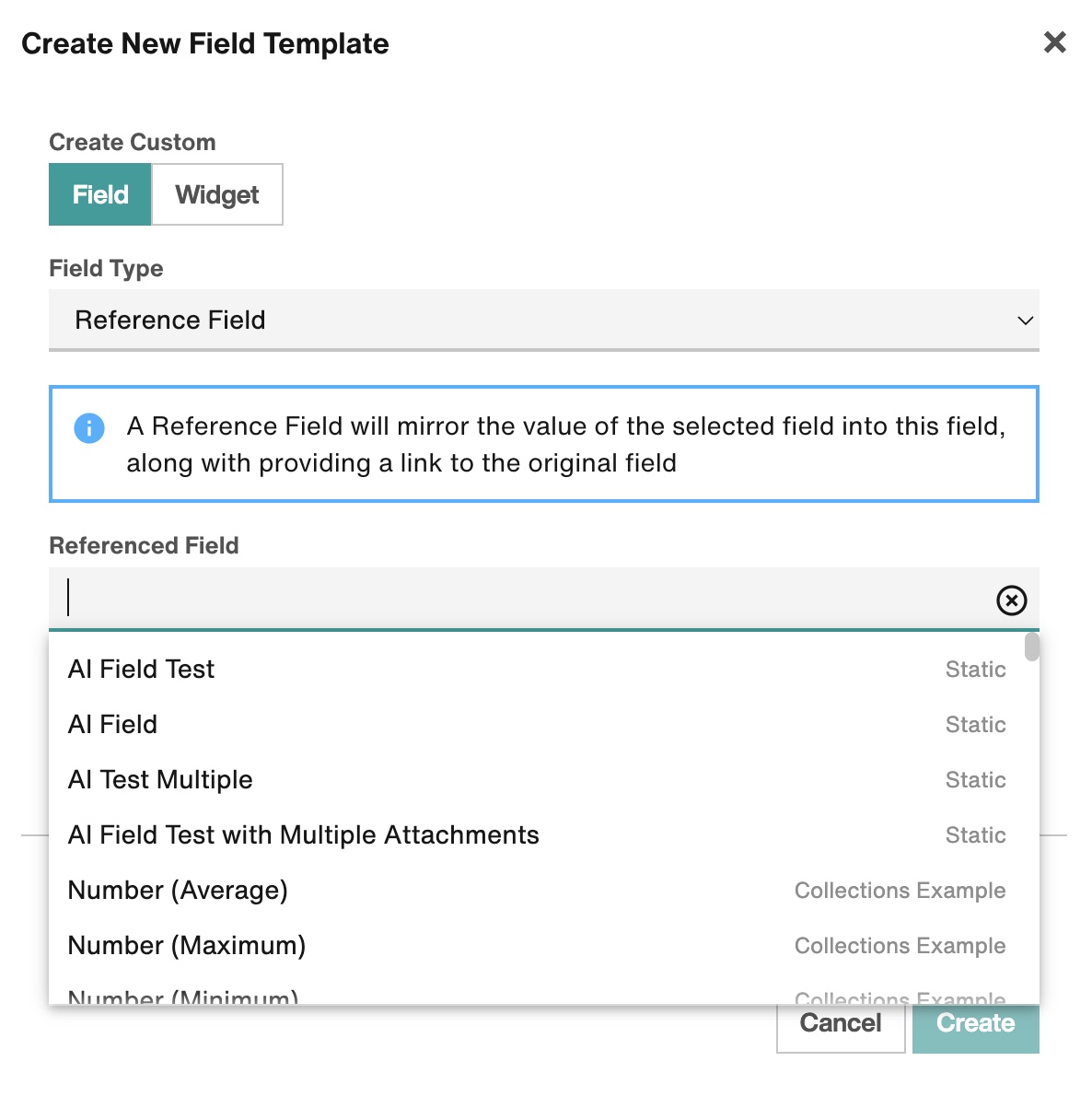
Task: Expand Reference Field type combo box
Action: (543, 321)
